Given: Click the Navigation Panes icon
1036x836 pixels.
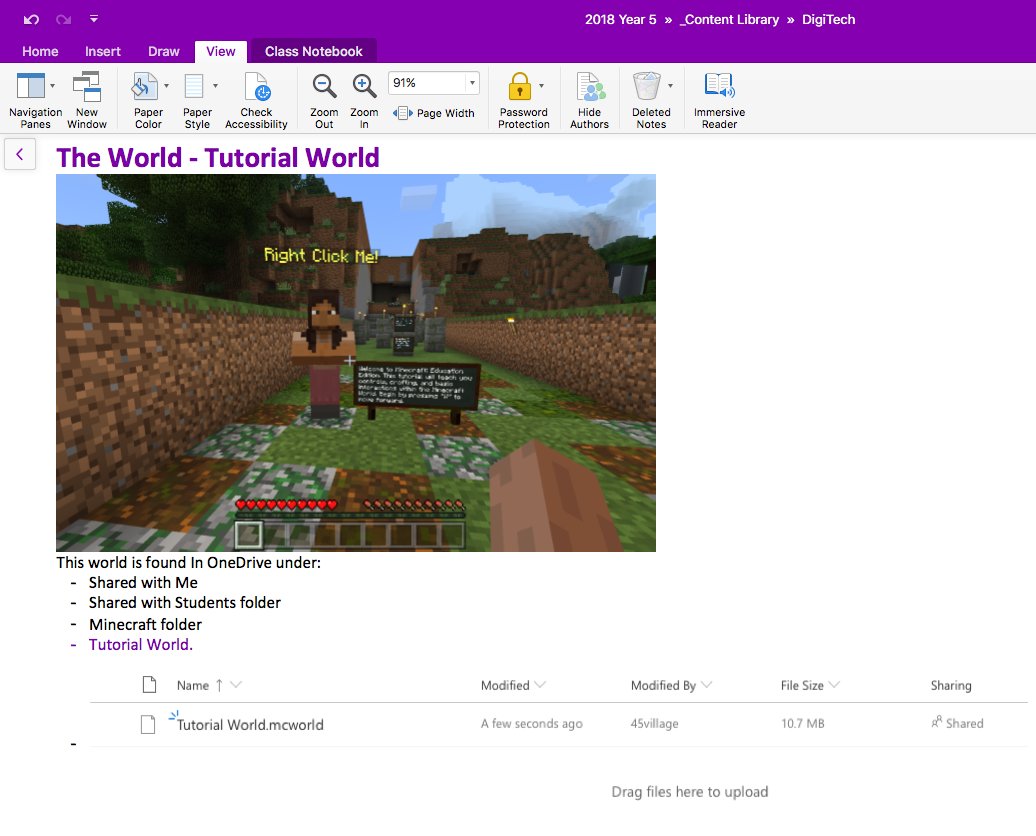Looking at the screenshot, I should 30,86.
